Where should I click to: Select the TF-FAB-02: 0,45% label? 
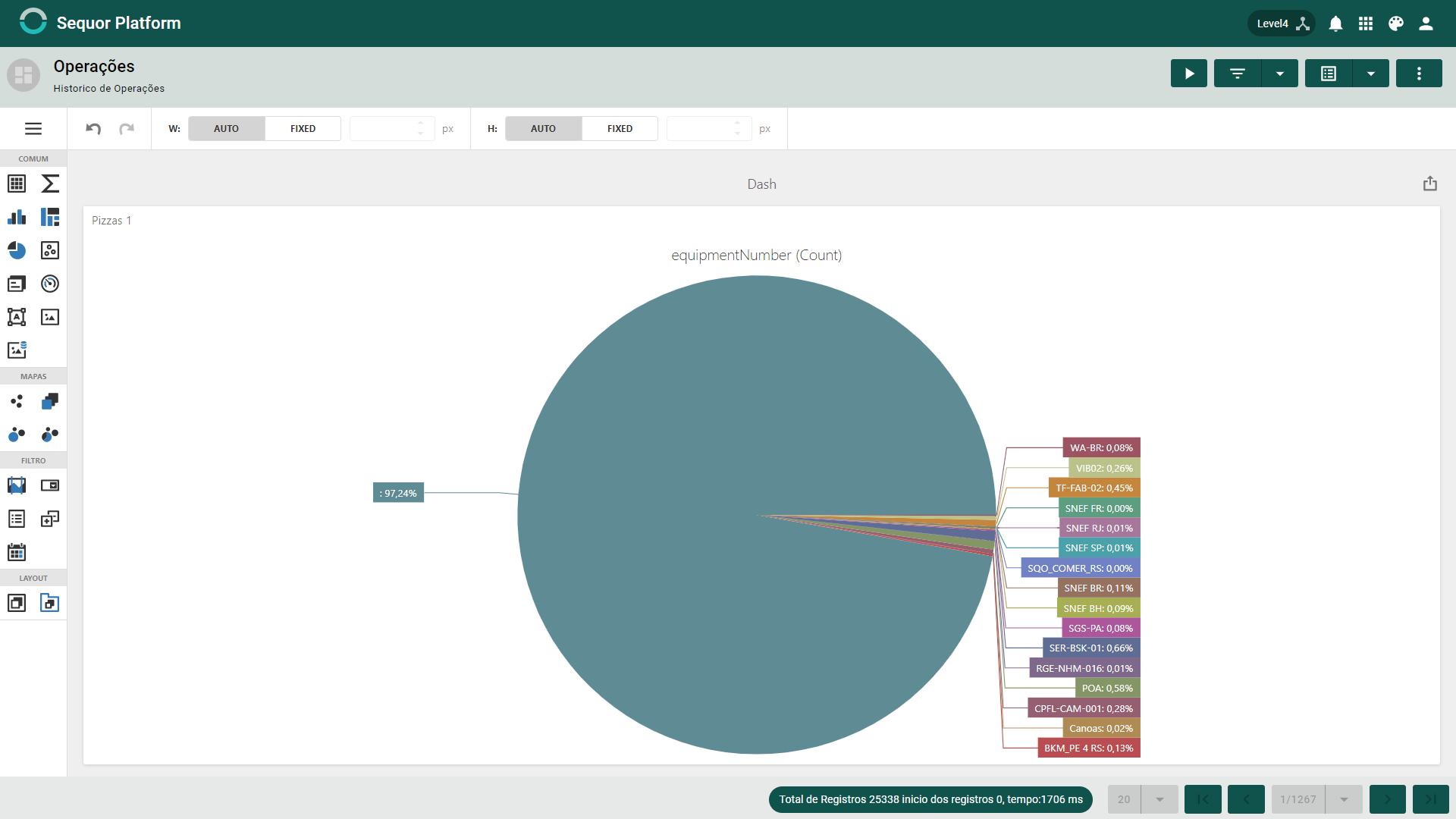click(1094, 488)
